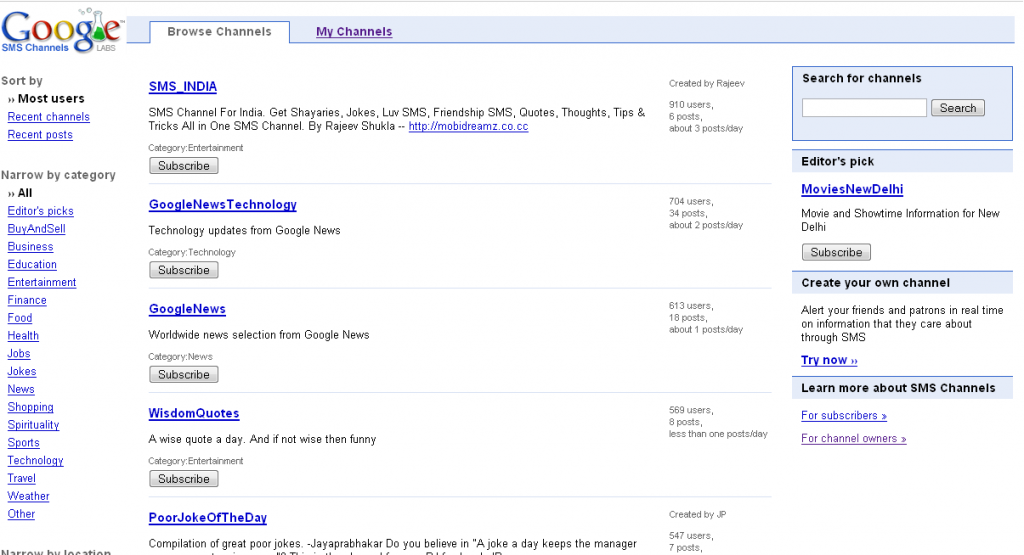1024x555 pixels.
Task: Click the '910 users,' text for SMS_INDIA
Action: click(x=691, y=104)
